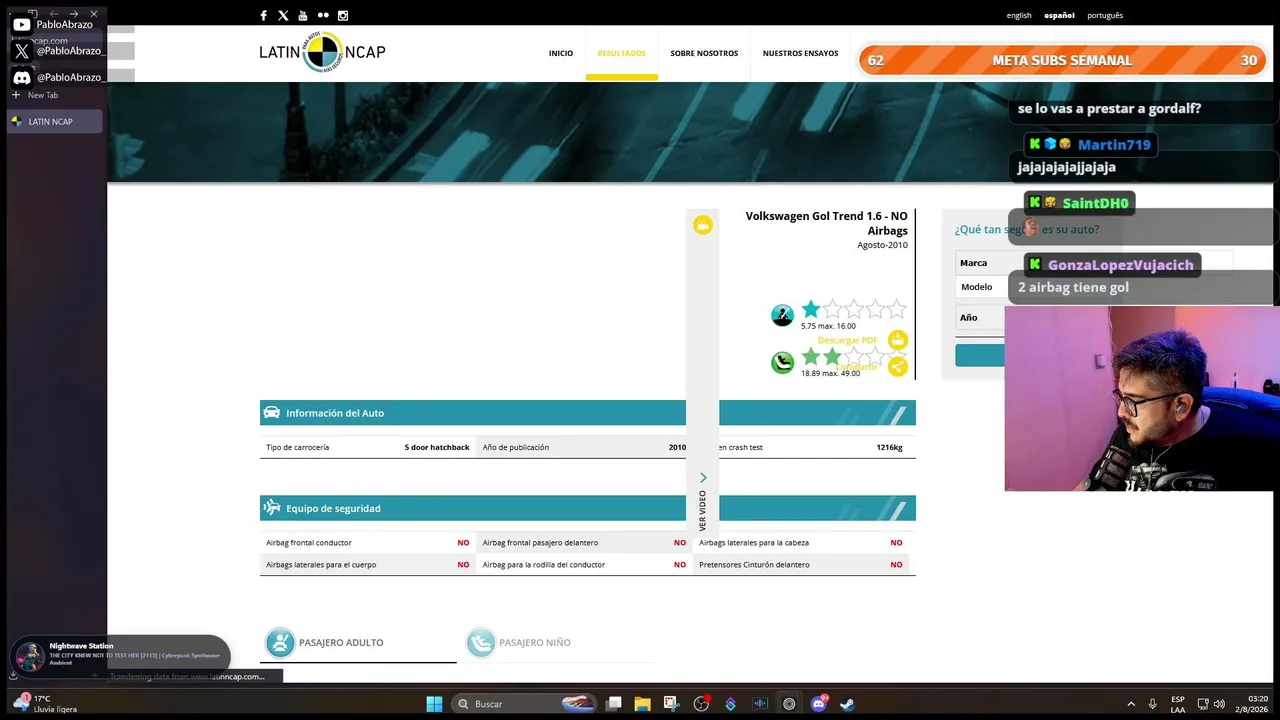
Task: Click the Windows taskbar search box
Action: point(523,704)
